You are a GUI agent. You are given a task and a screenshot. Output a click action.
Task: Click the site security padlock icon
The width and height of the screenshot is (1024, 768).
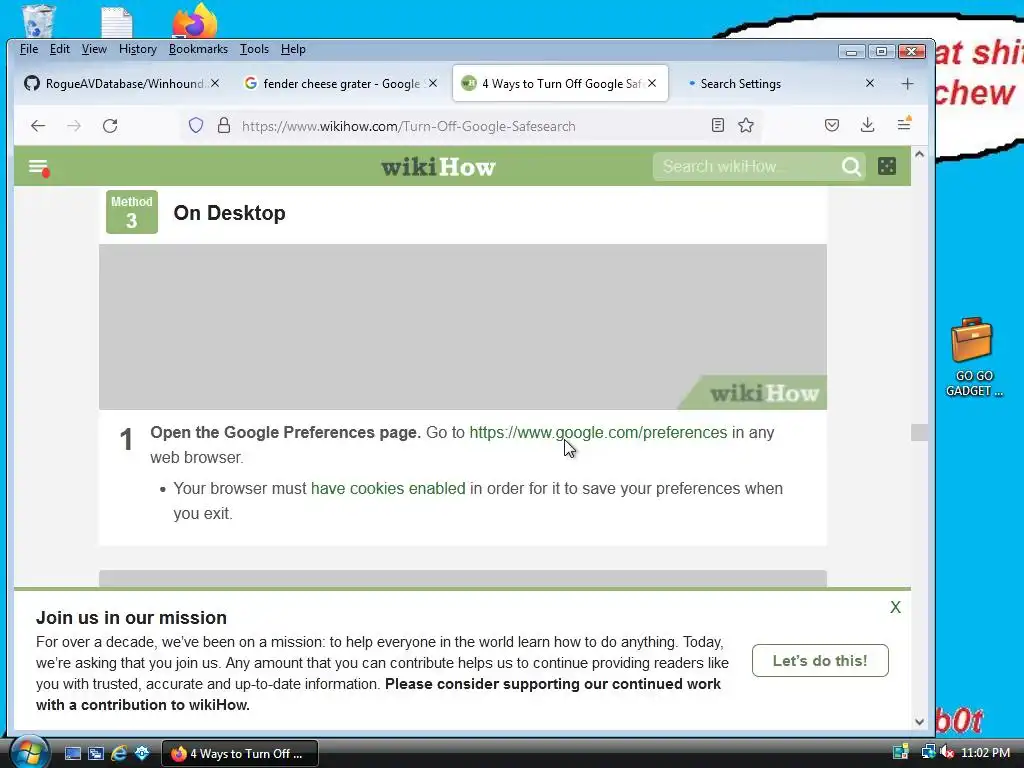tap(224, 125)
